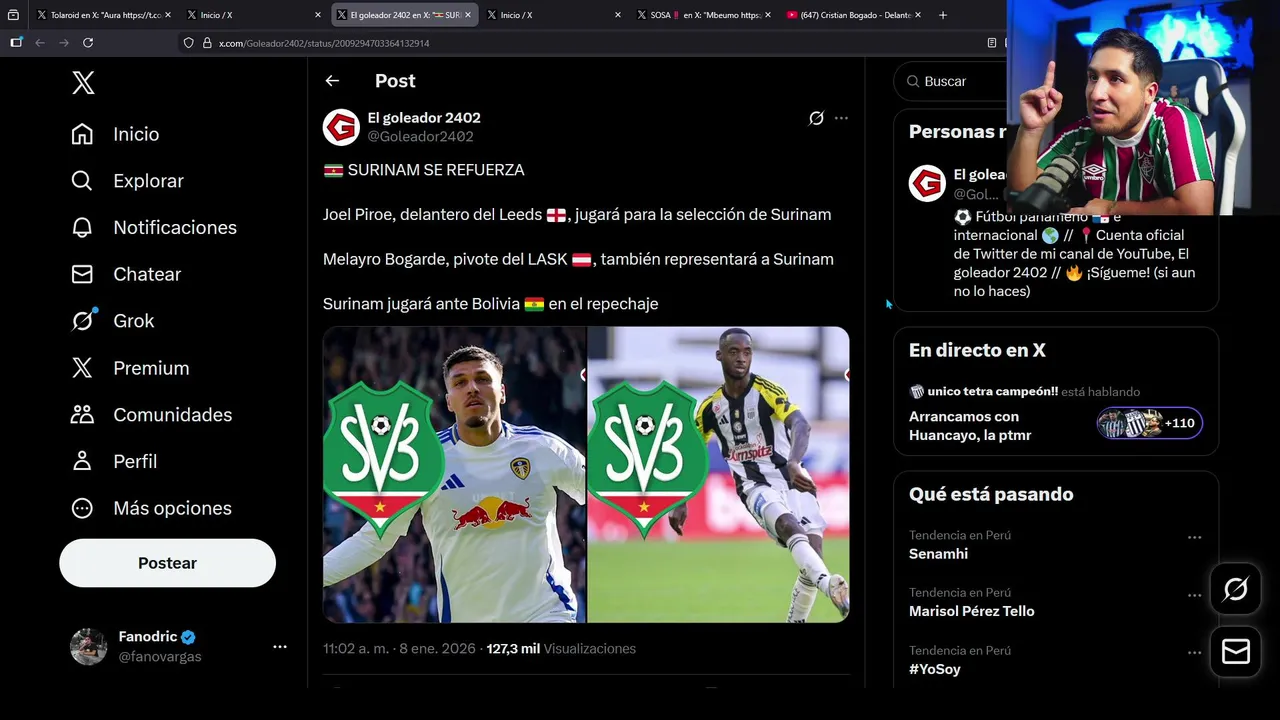Viewport: 1280px width, 720px height.
Task: Click the Postear button
Action: coord(167,563)
